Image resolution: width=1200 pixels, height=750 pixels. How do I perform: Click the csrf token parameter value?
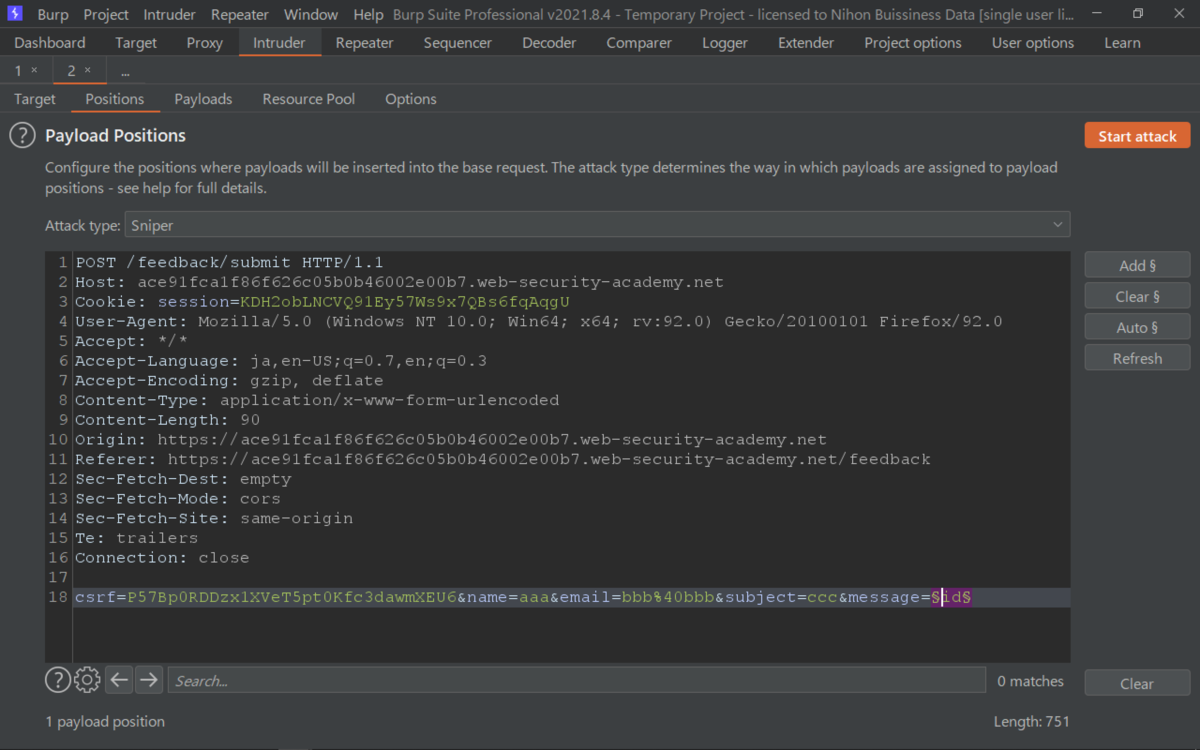[x=292, y=597]
